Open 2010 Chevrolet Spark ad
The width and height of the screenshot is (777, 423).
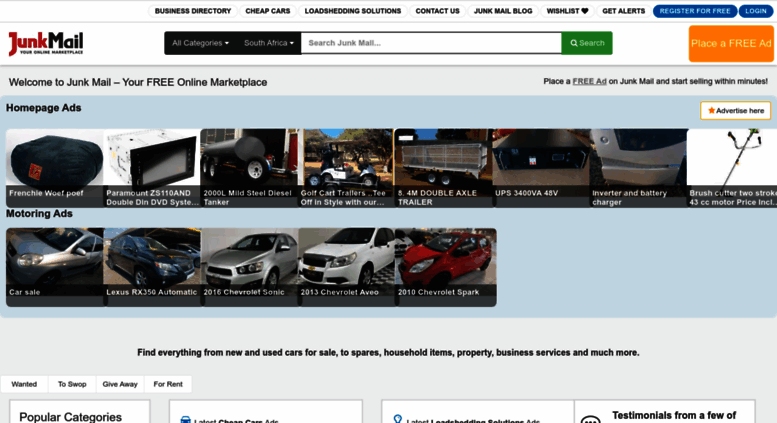(x=445, y=267)
